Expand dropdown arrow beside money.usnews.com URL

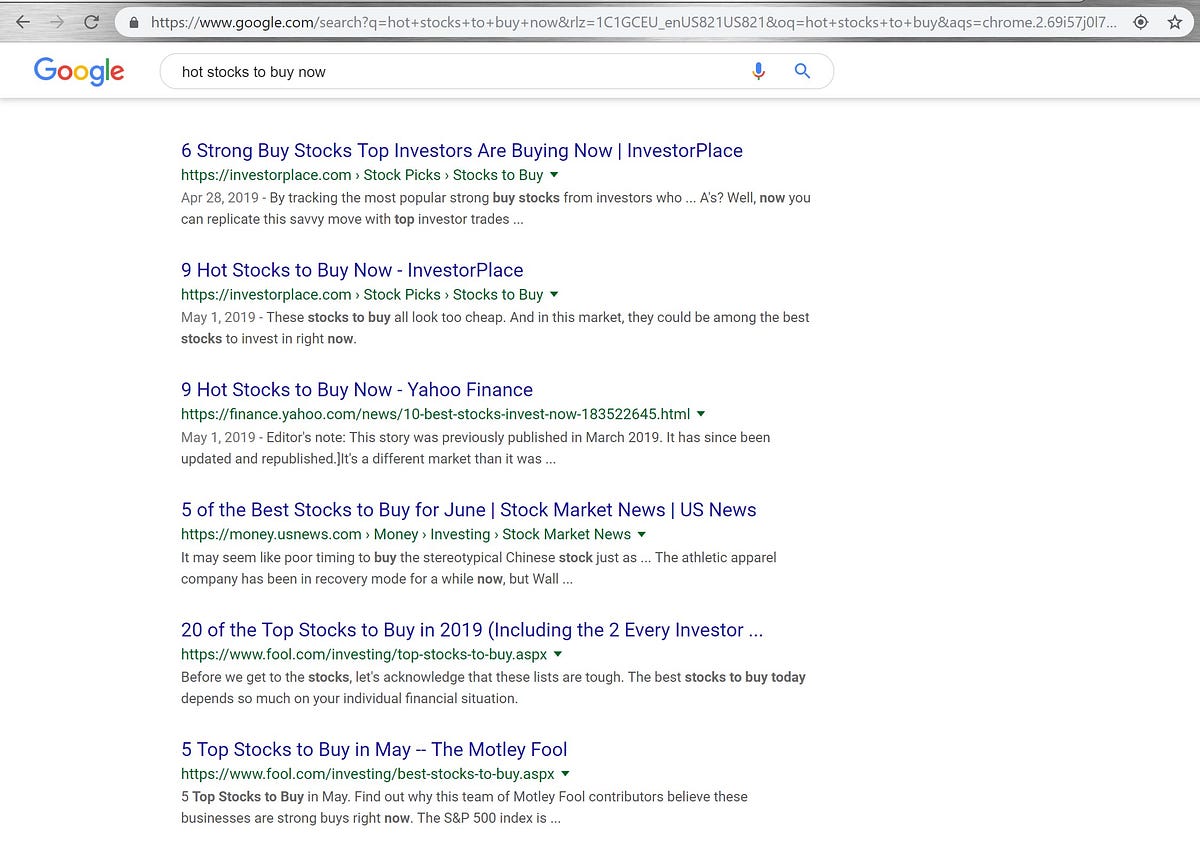point(642,535)
